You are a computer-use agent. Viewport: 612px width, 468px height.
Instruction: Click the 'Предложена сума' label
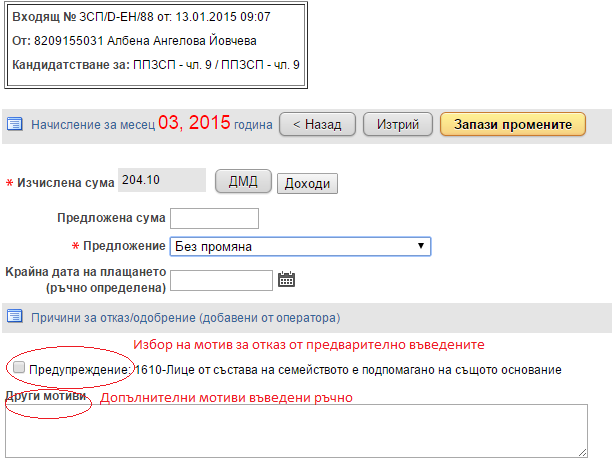[111, 217]
